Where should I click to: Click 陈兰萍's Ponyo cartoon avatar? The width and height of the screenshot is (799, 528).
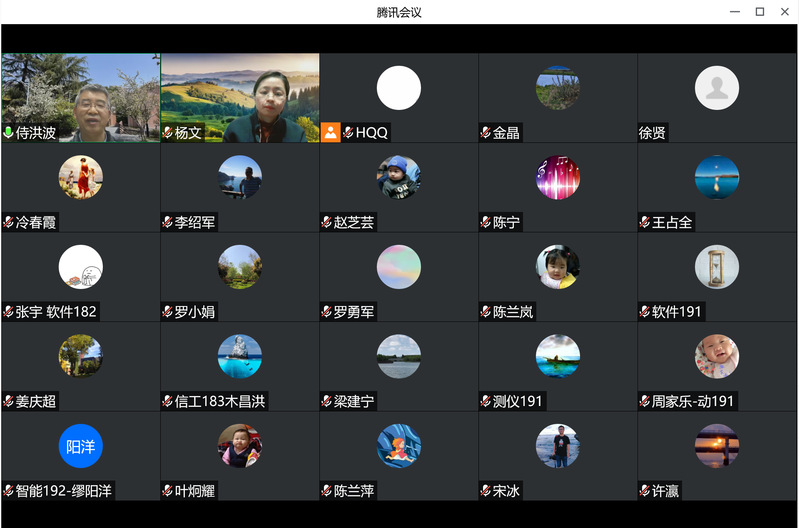[399, 446]
